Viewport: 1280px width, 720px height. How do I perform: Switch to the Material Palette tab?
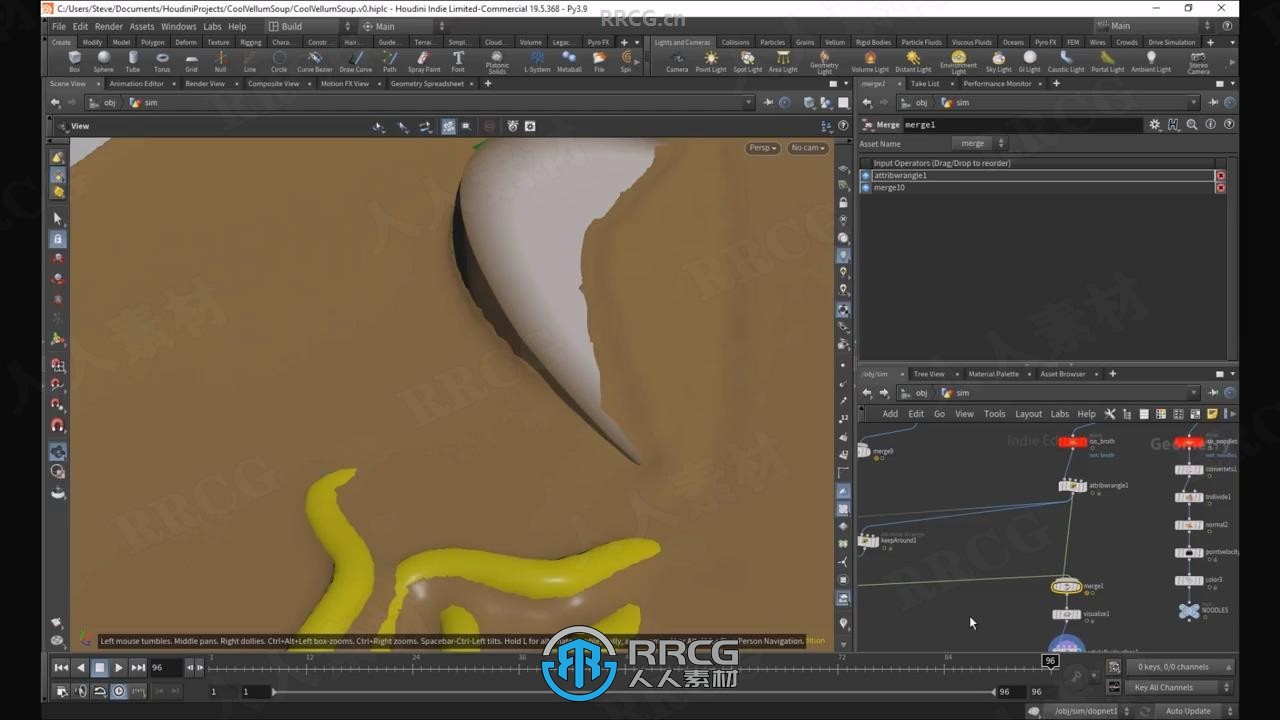(x=993, y=374)
